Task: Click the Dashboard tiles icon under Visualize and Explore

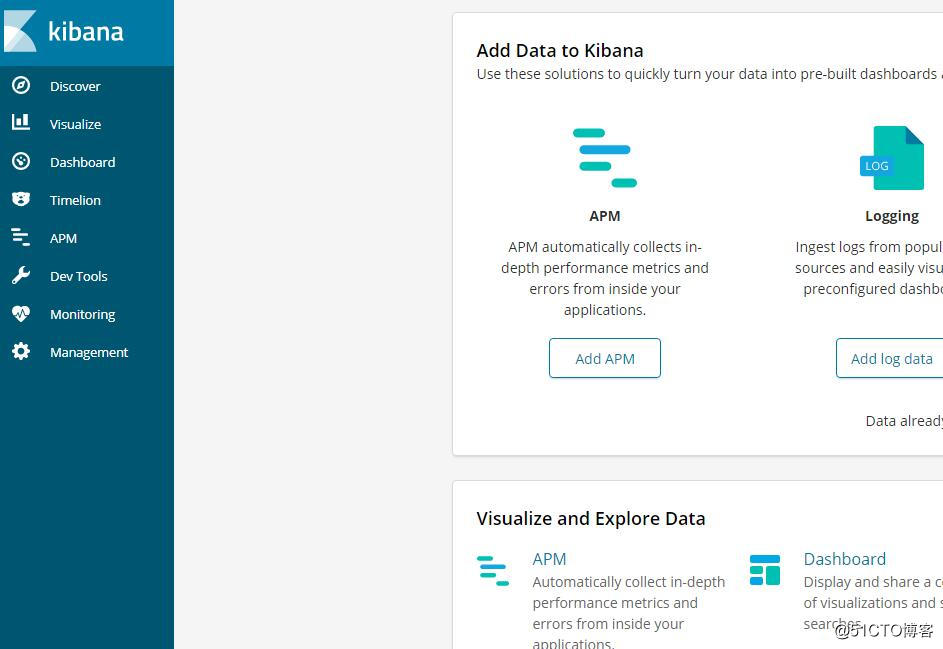Action: coord(765,570)
